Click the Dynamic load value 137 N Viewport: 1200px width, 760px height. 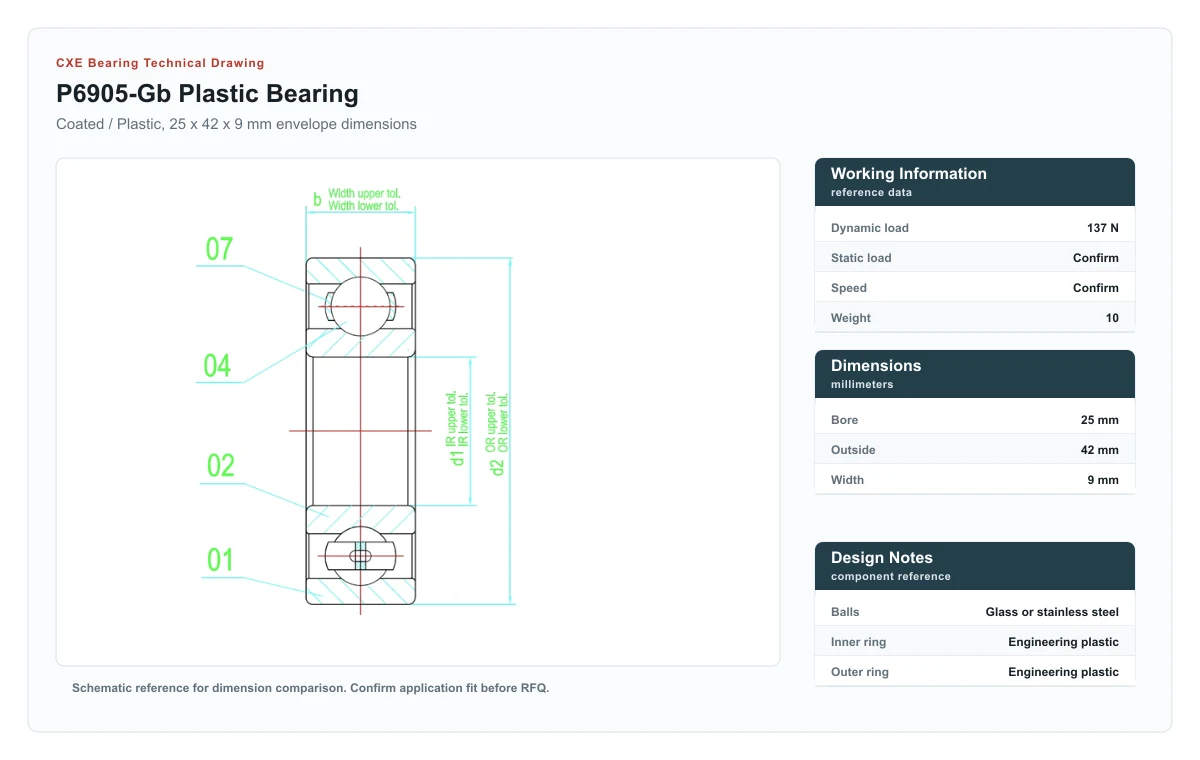(x=1103, y=228)
